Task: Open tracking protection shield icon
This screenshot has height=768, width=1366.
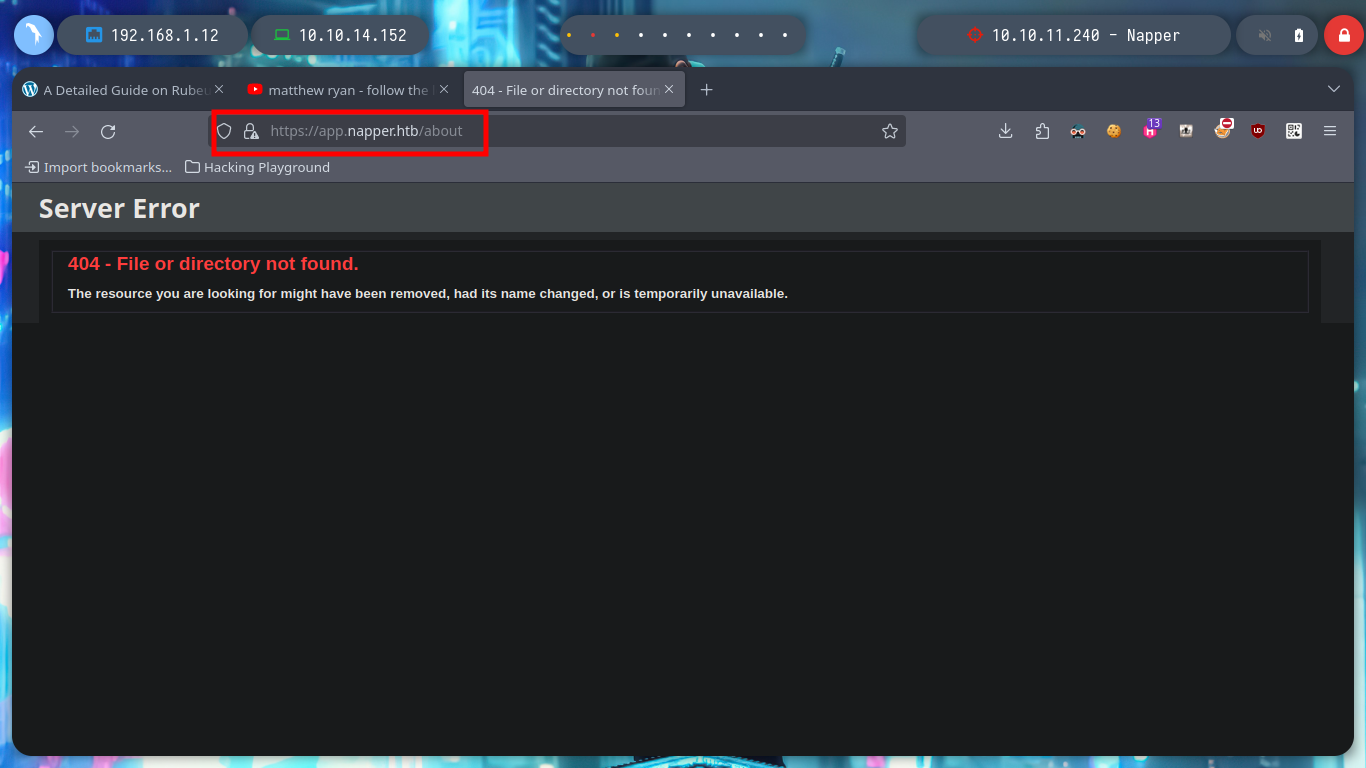Action: pos(224,131)
